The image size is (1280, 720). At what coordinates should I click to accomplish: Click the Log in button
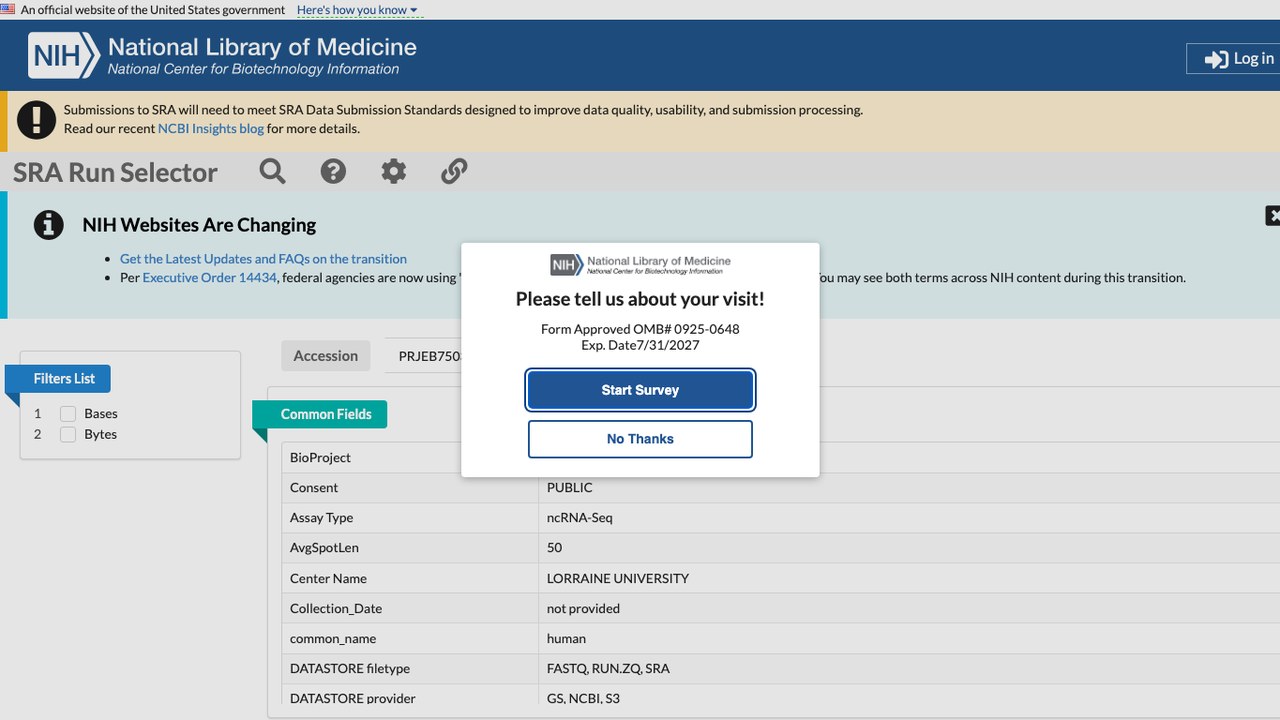(x=1236, y=59)
